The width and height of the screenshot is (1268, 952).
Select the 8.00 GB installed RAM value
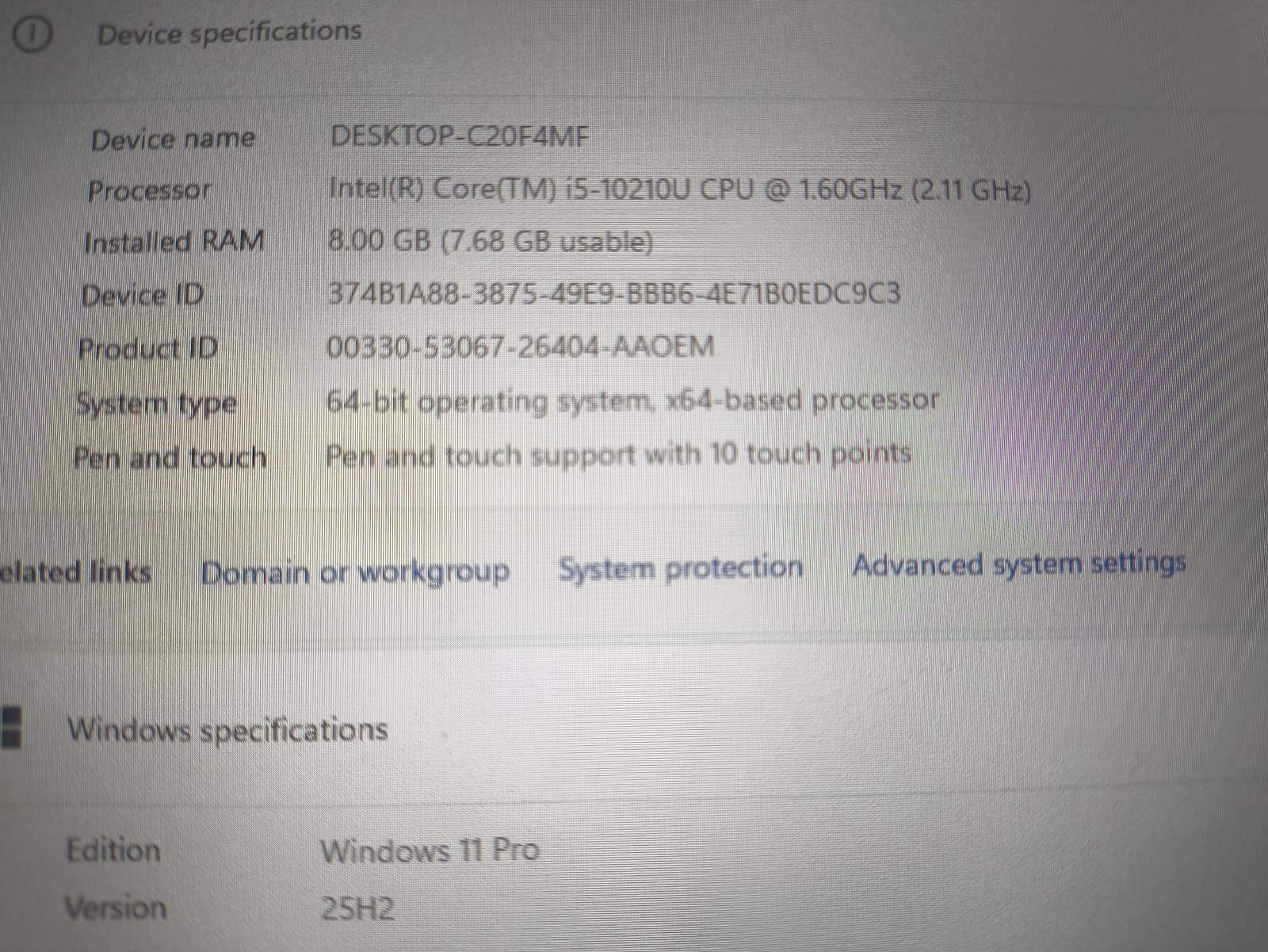[x=491, y=241]
